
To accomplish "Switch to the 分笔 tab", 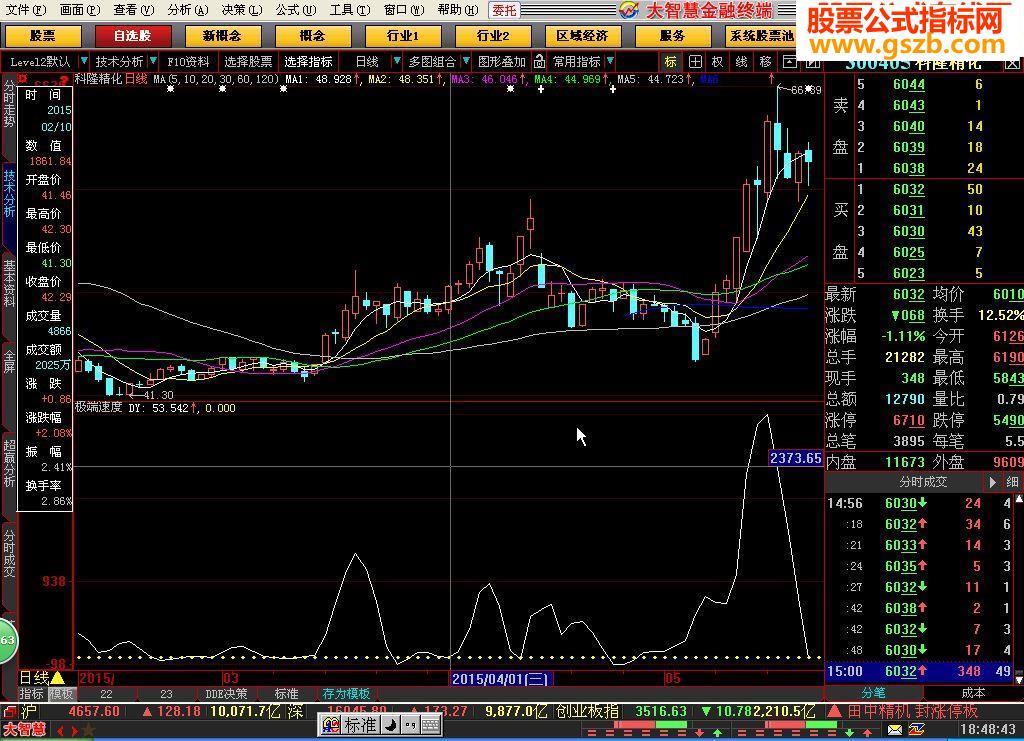I will [874, 693].
